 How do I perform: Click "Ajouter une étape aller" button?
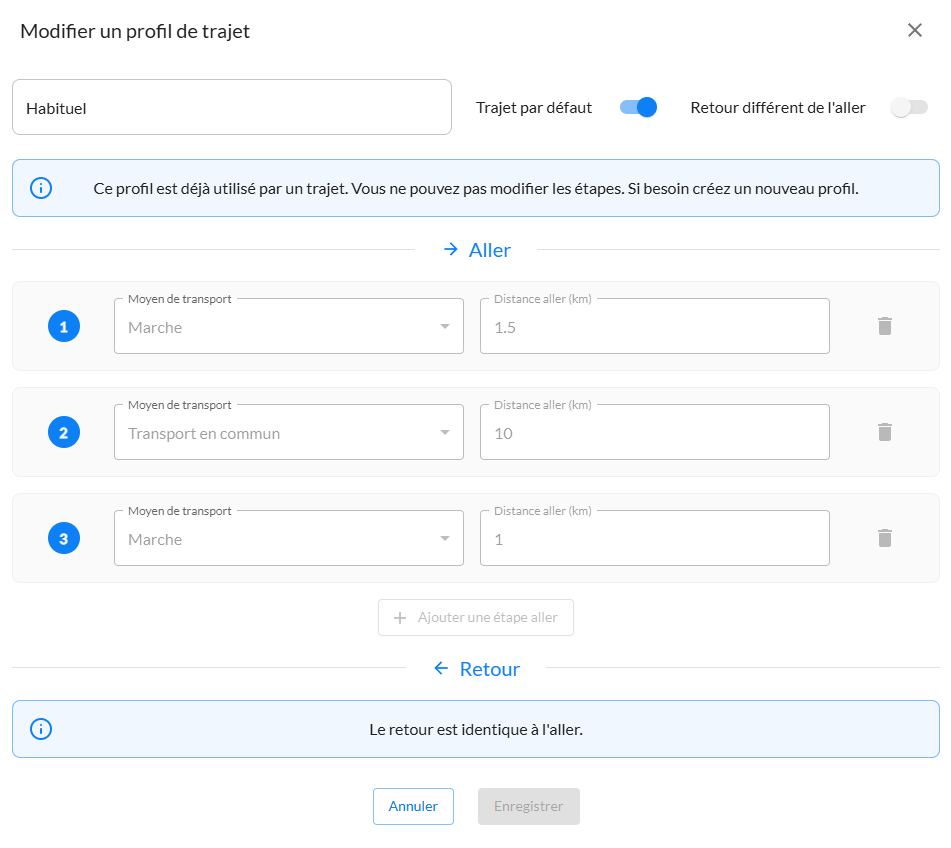476,618
